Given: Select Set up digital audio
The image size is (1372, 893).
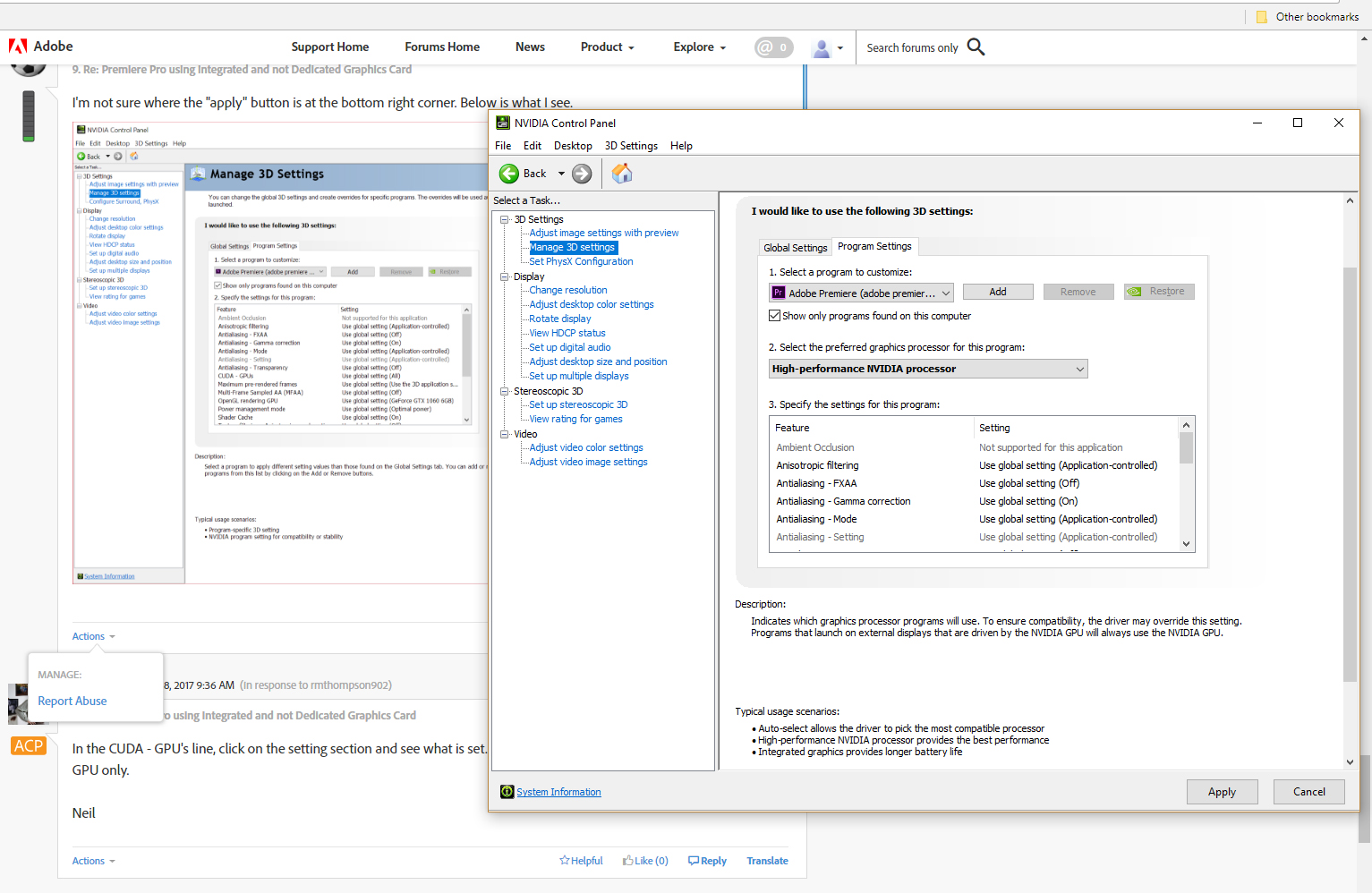Looking at the screenshot, I should 570,347.
